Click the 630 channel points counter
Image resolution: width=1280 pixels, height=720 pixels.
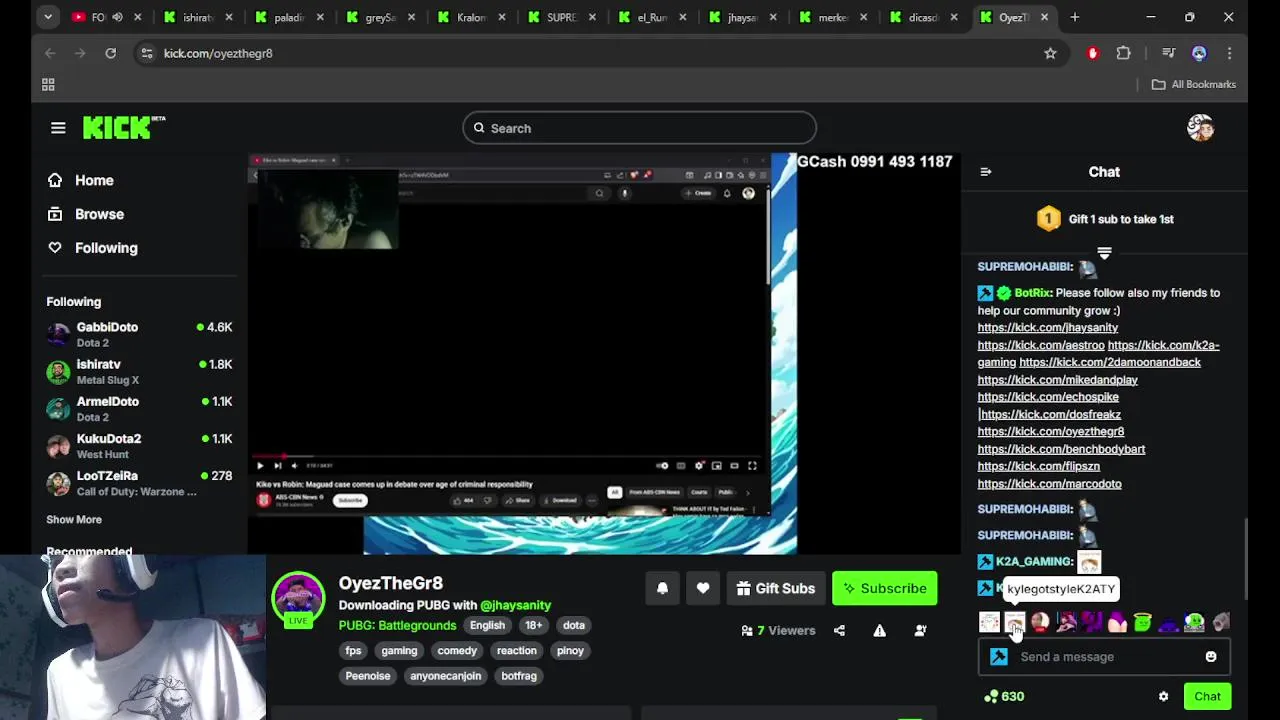click(x=1004, y=696)
